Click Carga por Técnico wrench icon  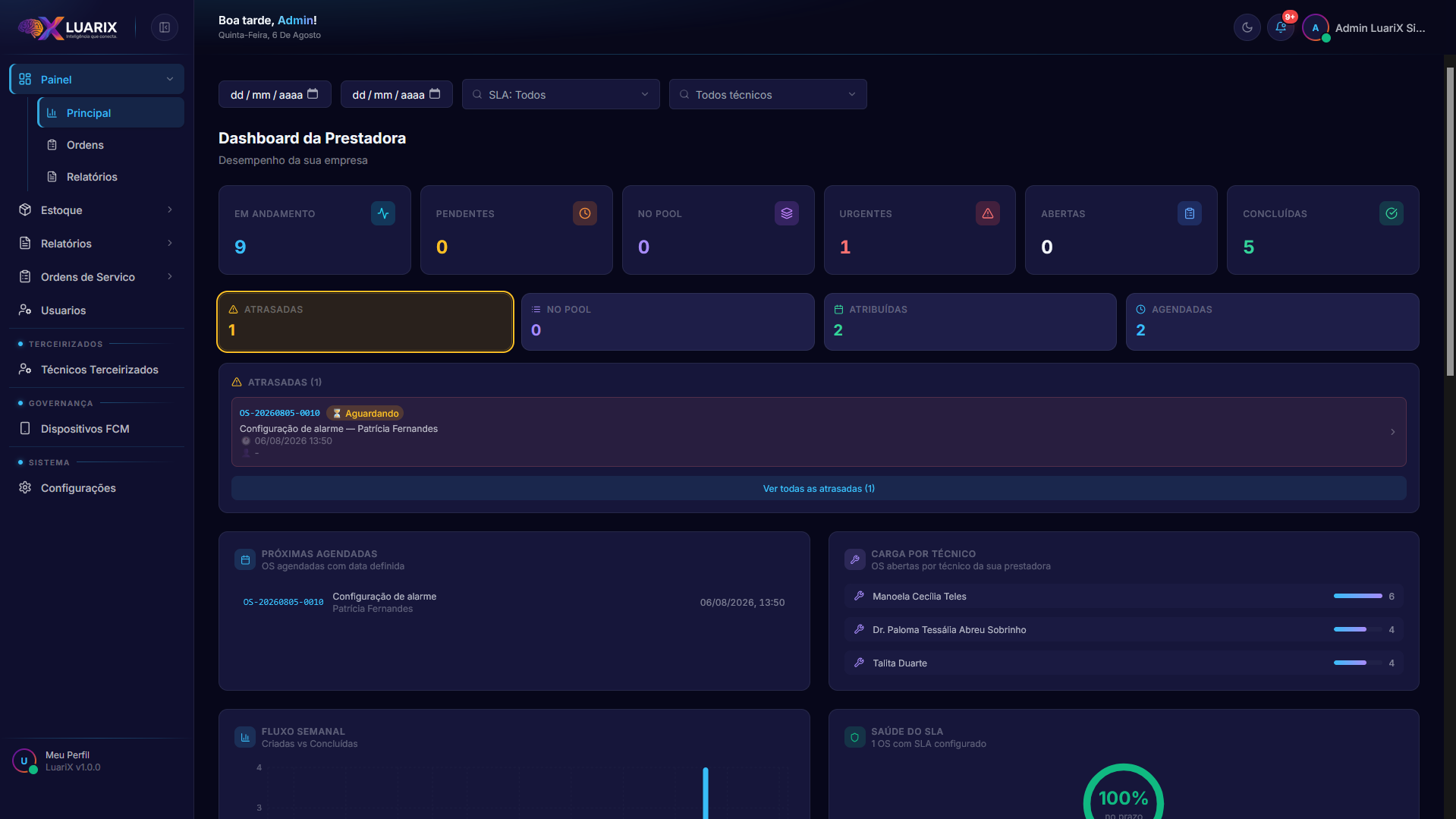point(855,559)
